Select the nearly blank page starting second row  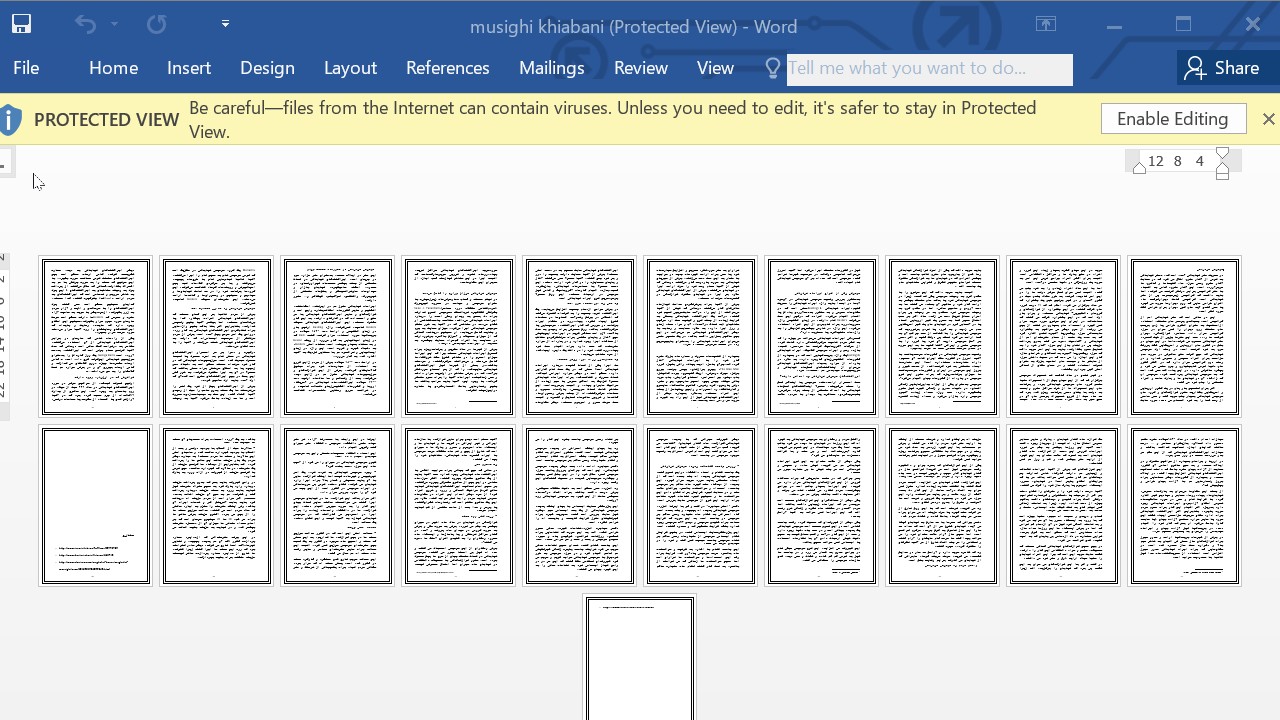pos(95,506)
